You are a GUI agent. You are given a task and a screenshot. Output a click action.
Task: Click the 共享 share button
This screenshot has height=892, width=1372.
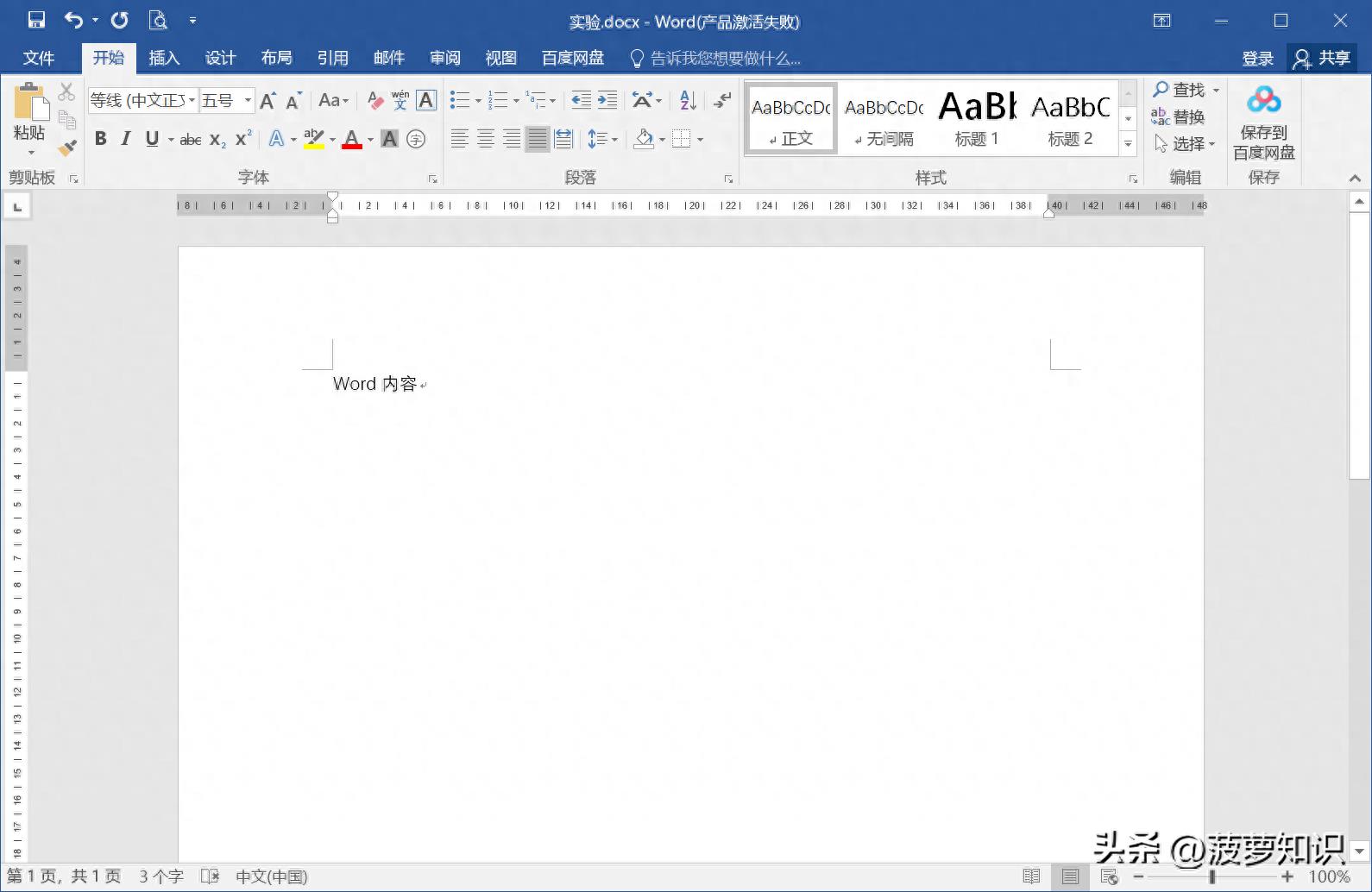tap(1322, 58)
